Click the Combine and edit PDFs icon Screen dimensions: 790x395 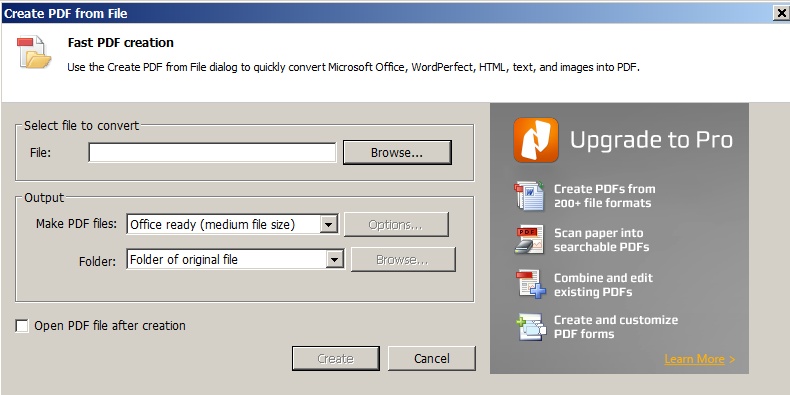click(531, 284)
